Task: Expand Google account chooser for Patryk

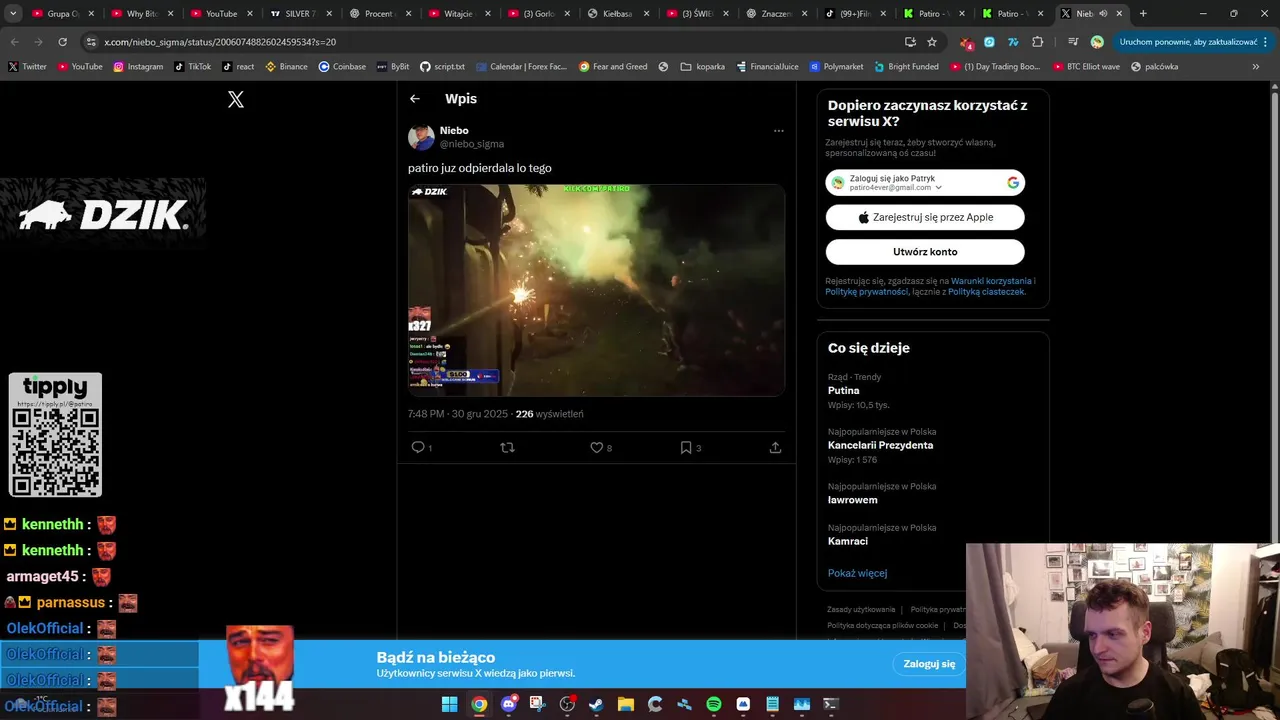Action: tap(938, 187)
